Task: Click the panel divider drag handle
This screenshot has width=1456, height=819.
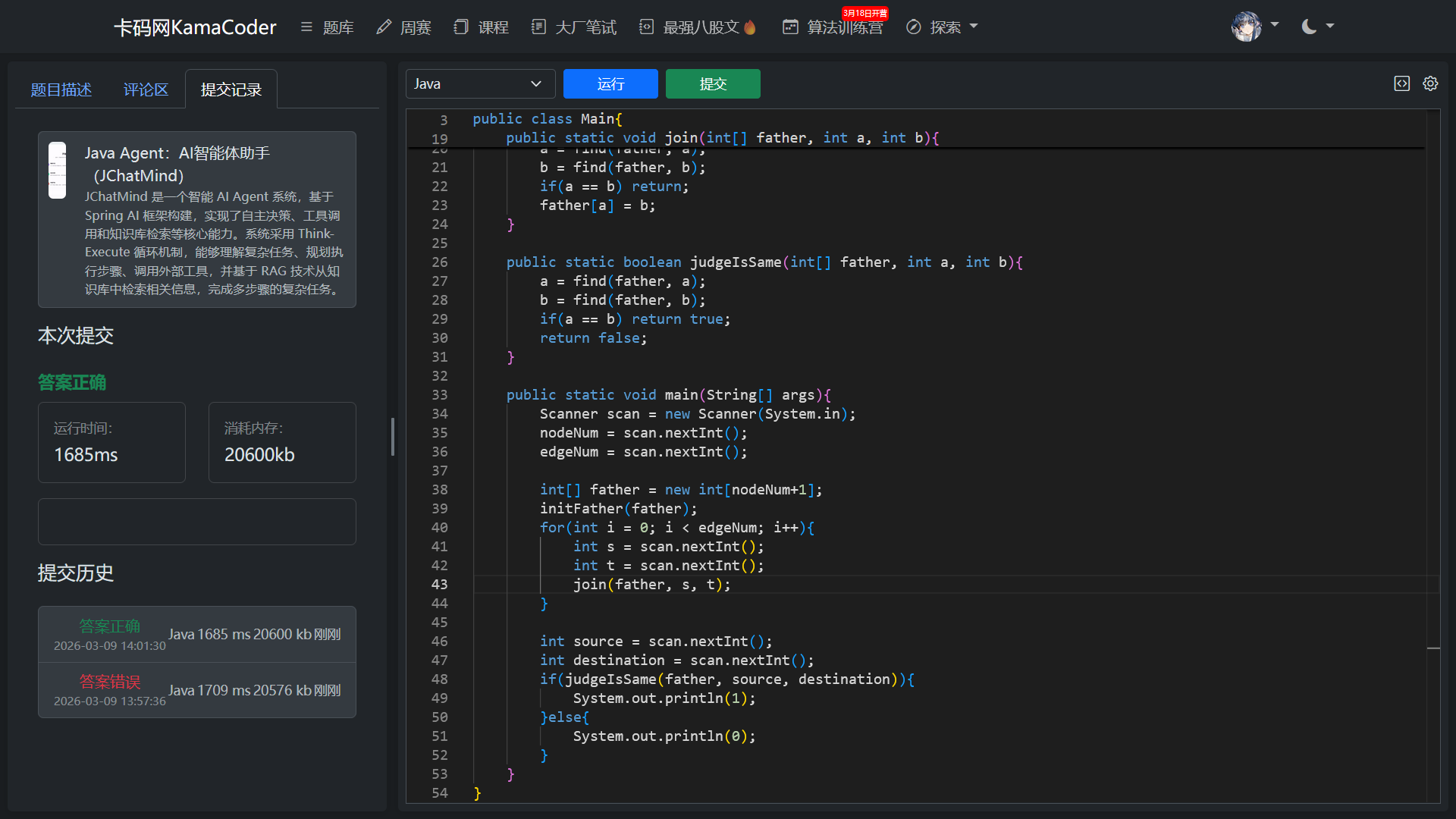Action: click(x=392, y=436)
